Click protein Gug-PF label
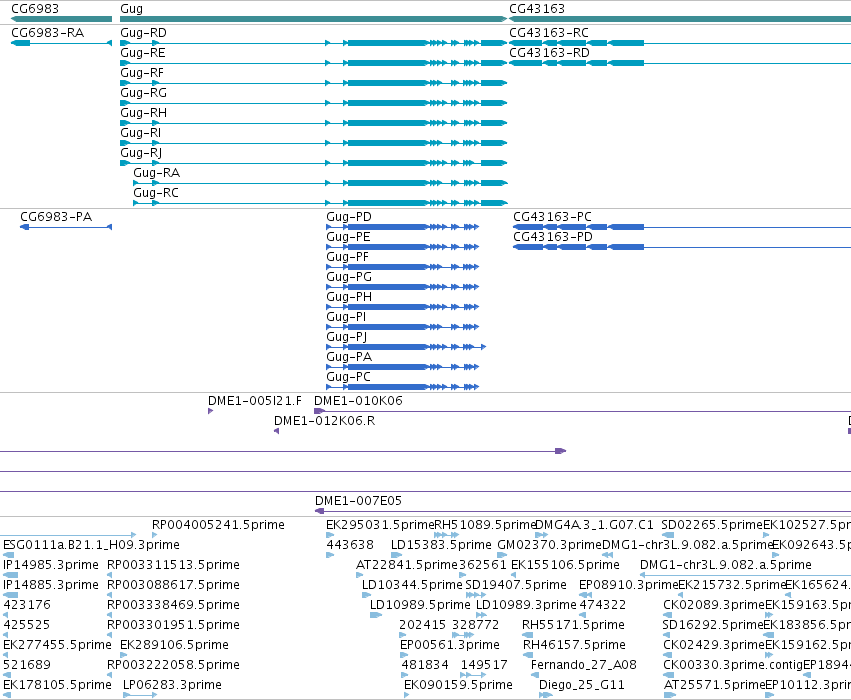The image size is (851, 700). pos(347,257)
